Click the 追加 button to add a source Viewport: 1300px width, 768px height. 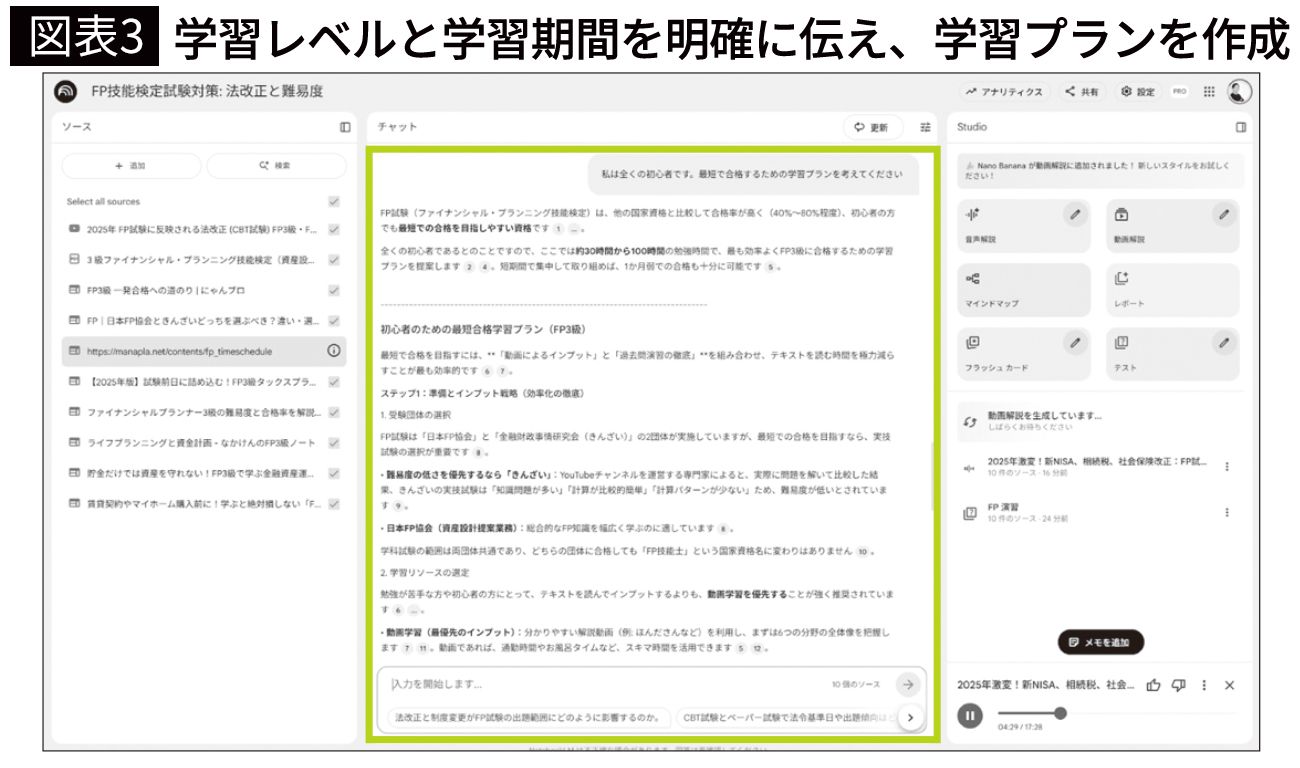click(x=130, y=166)
